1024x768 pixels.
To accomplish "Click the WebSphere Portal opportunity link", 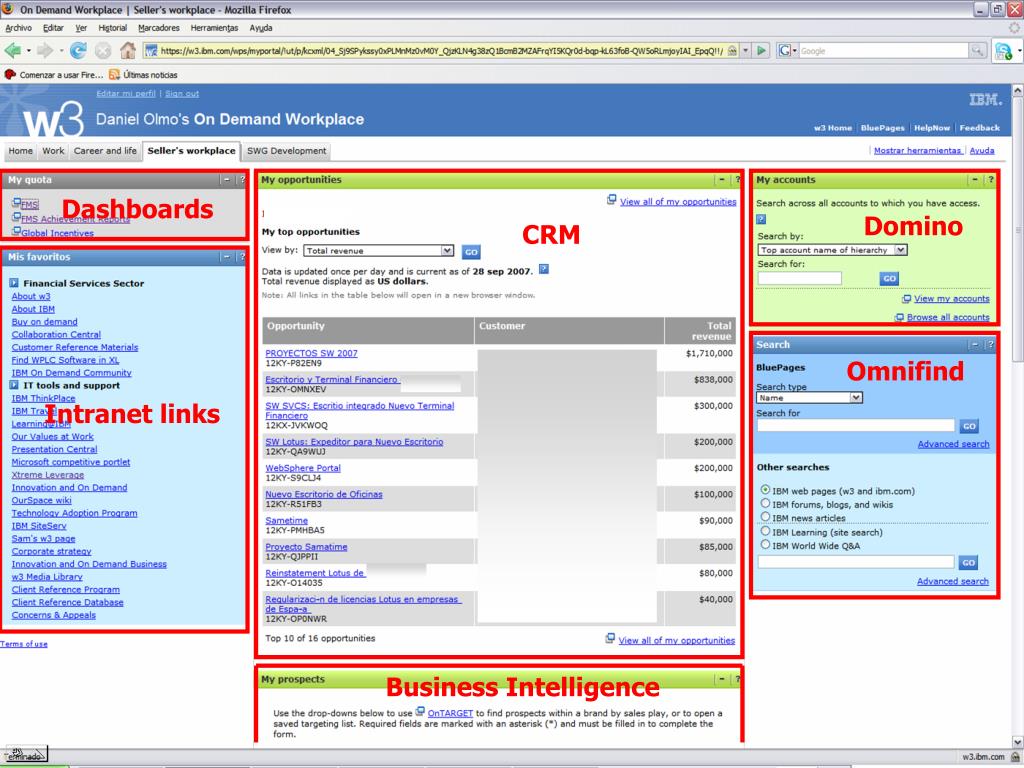I will (303, 468).
